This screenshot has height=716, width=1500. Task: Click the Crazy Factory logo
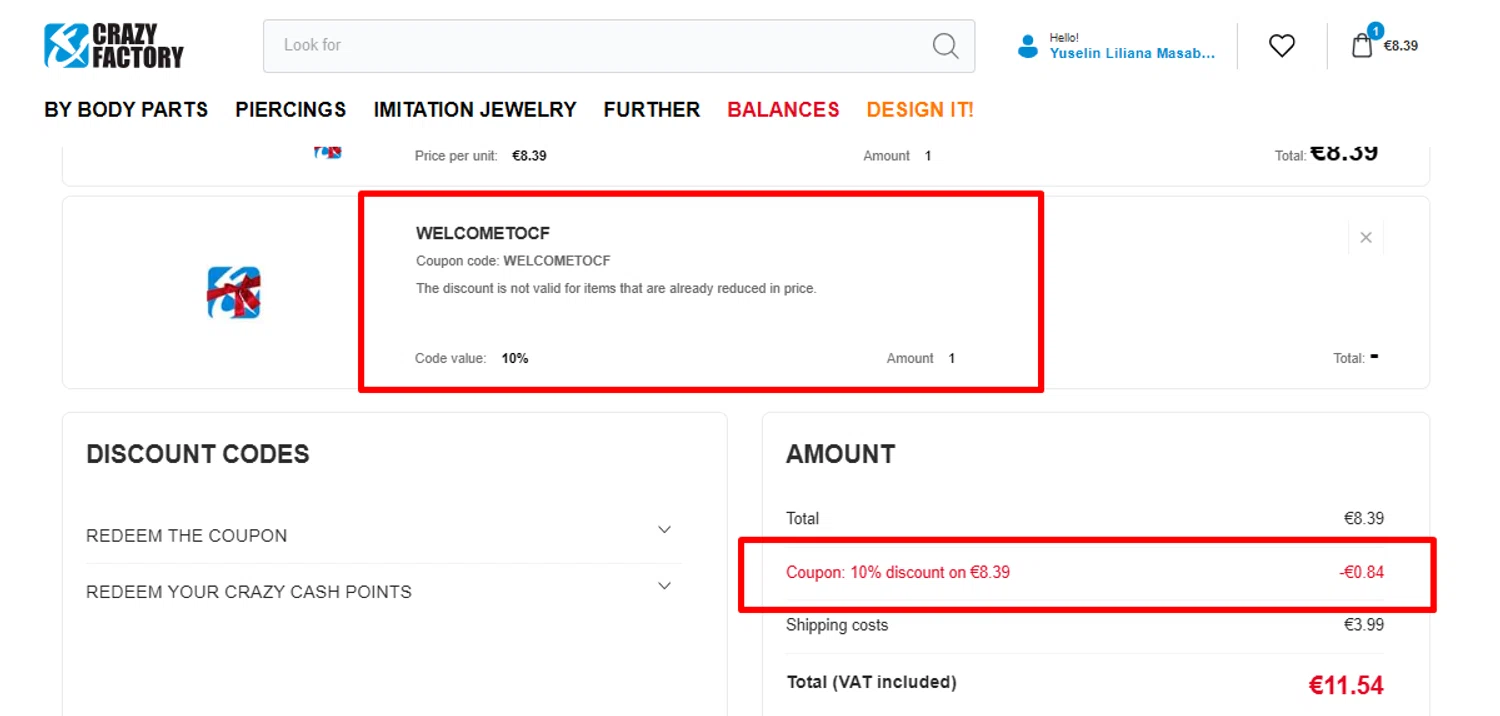point(114,46)
